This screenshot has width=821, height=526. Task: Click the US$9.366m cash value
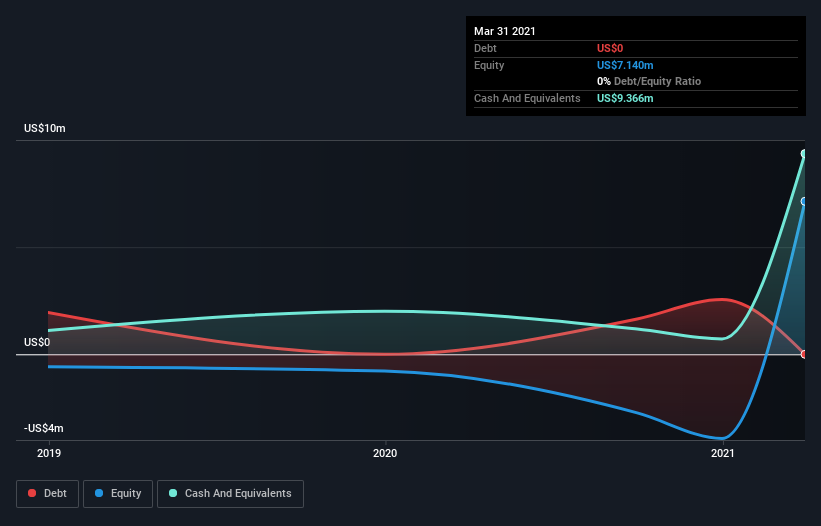point(625,98)
